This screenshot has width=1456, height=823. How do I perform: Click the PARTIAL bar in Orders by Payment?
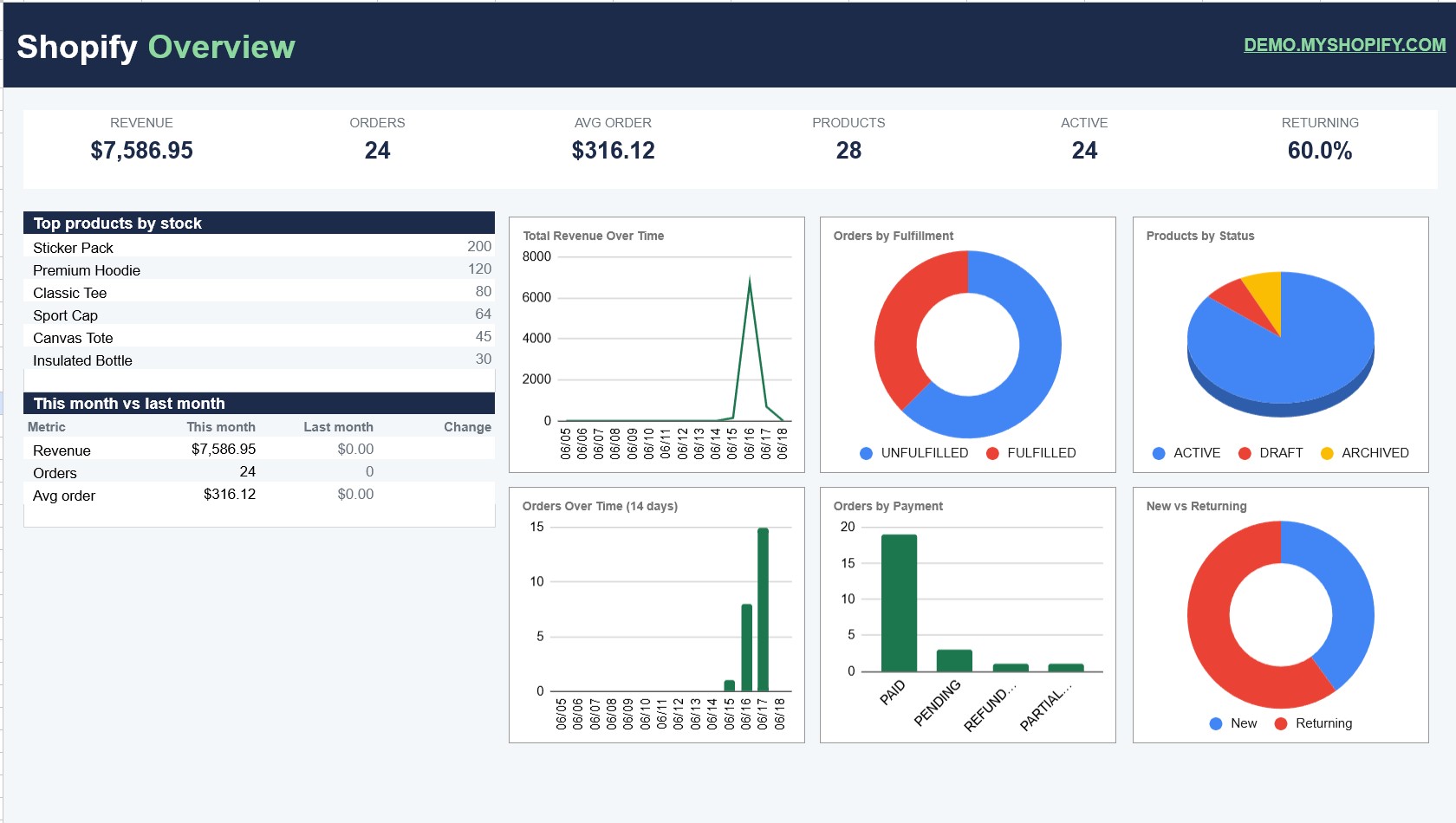tap(1066, 667)
